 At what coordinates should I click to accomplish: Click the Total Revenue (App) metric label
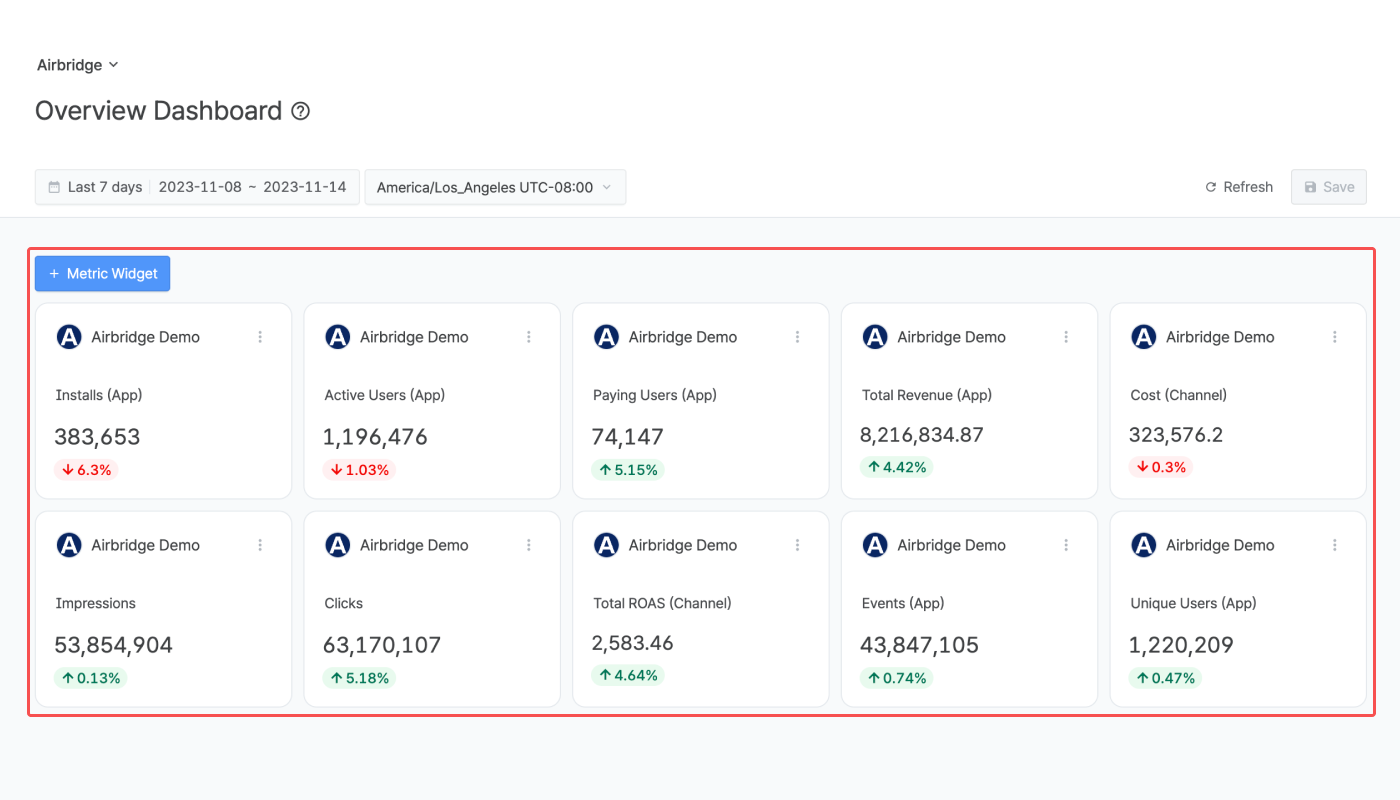[927, 395]
